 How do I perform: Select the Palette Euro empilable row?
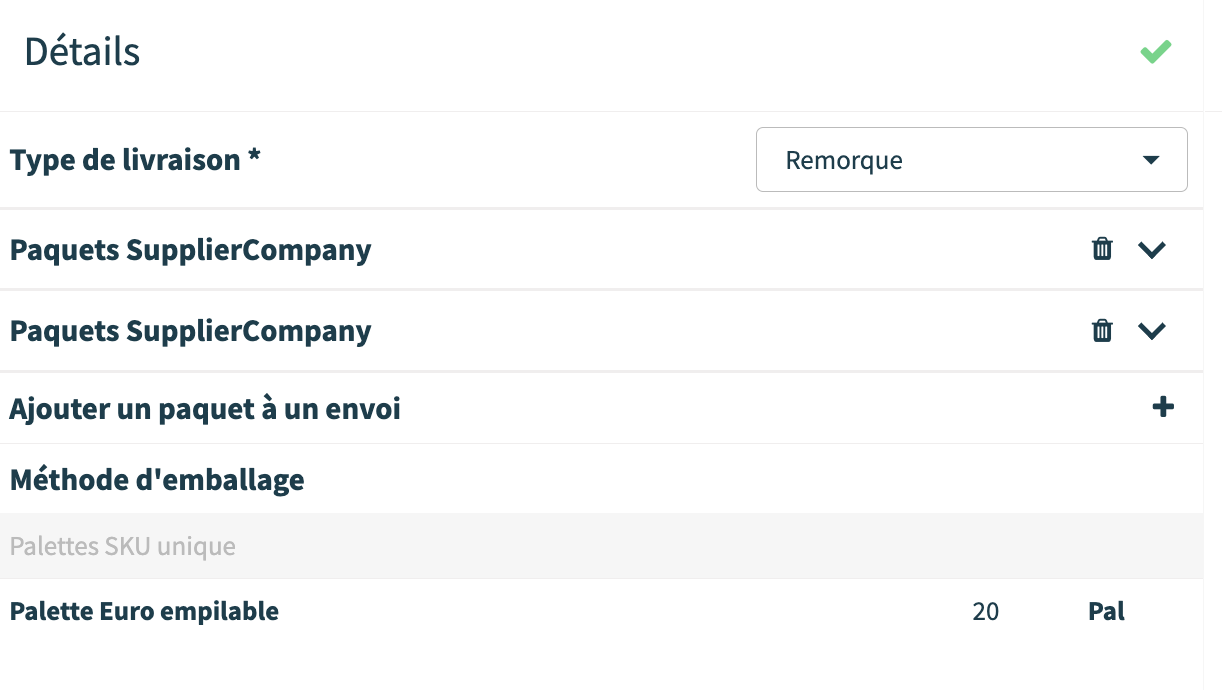[601, 611]
